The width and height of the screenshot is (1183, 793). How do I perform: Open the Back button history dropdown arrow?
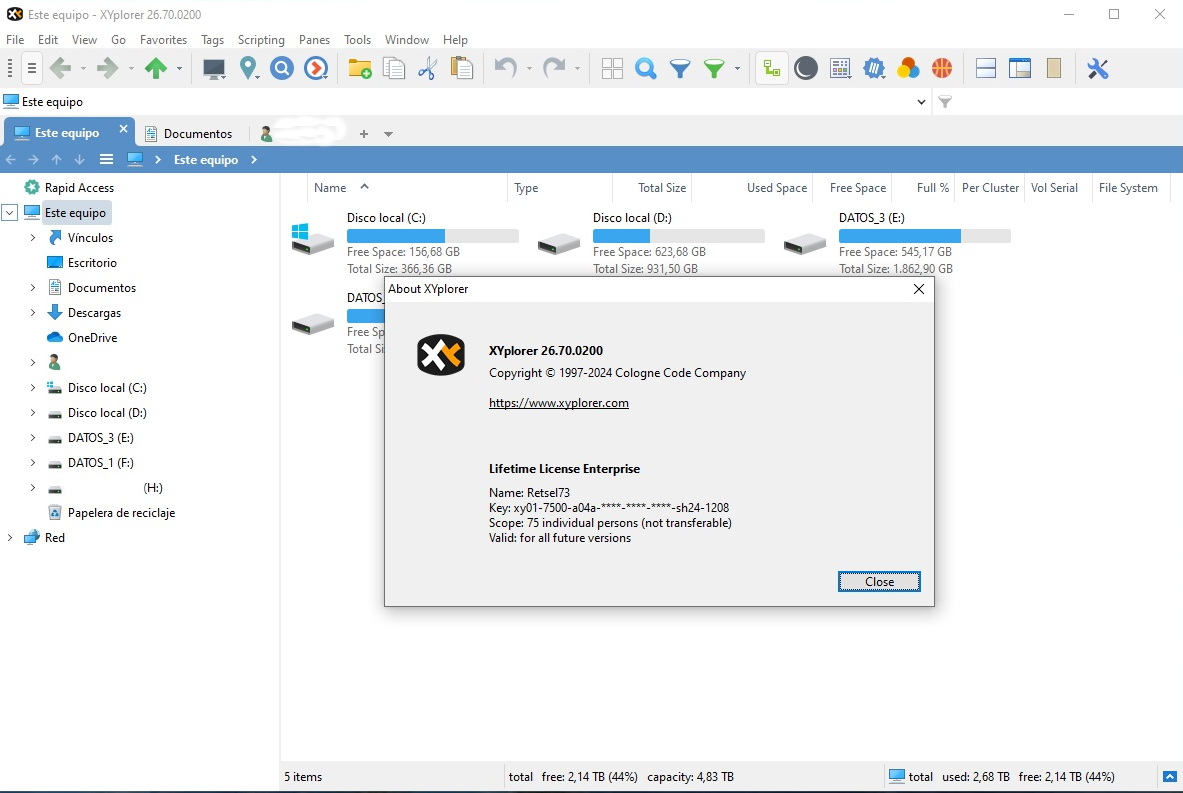point(83,69)
